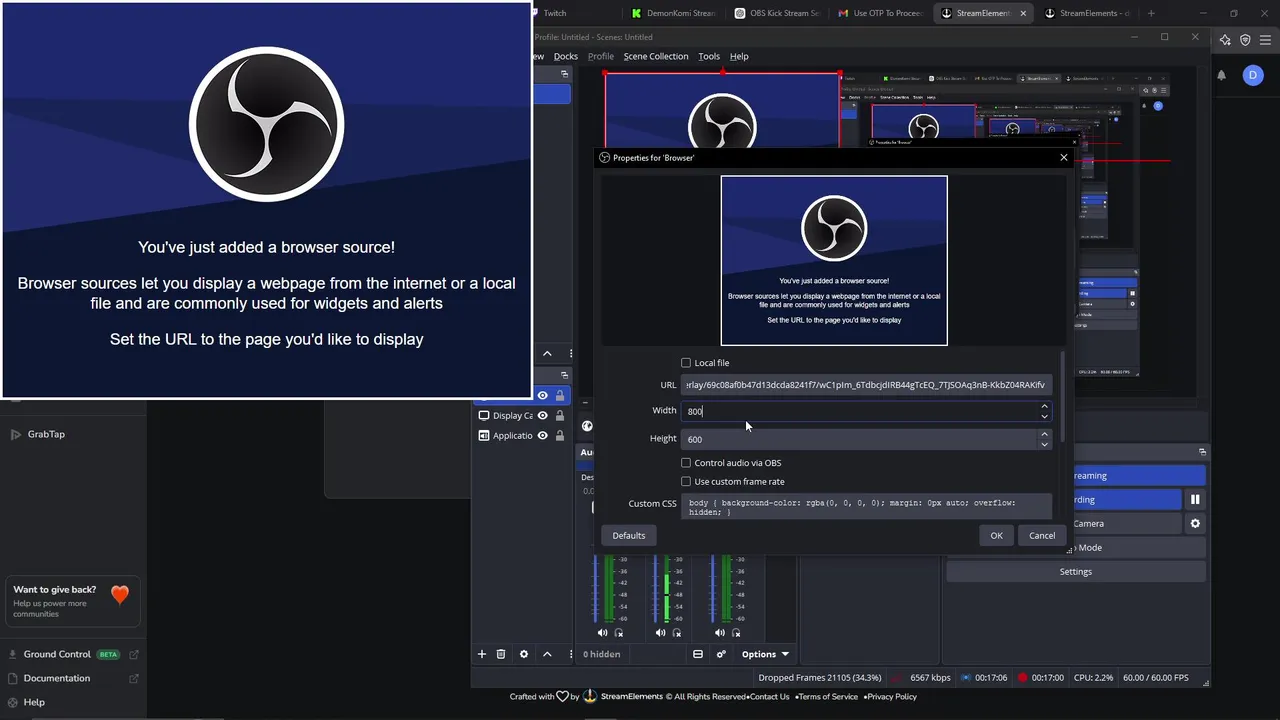1280x720 pixels.
Task: Click the remove source trash icon
Action: (501, 654)
